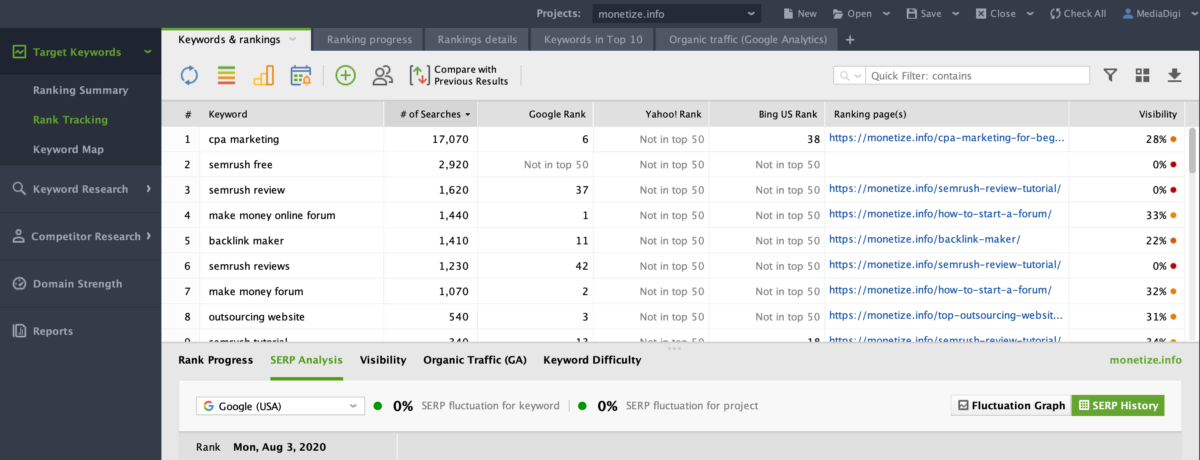The image size is (1200, 460).
Task: Click the green add keywords plus icon
Action: coord(345,75)
